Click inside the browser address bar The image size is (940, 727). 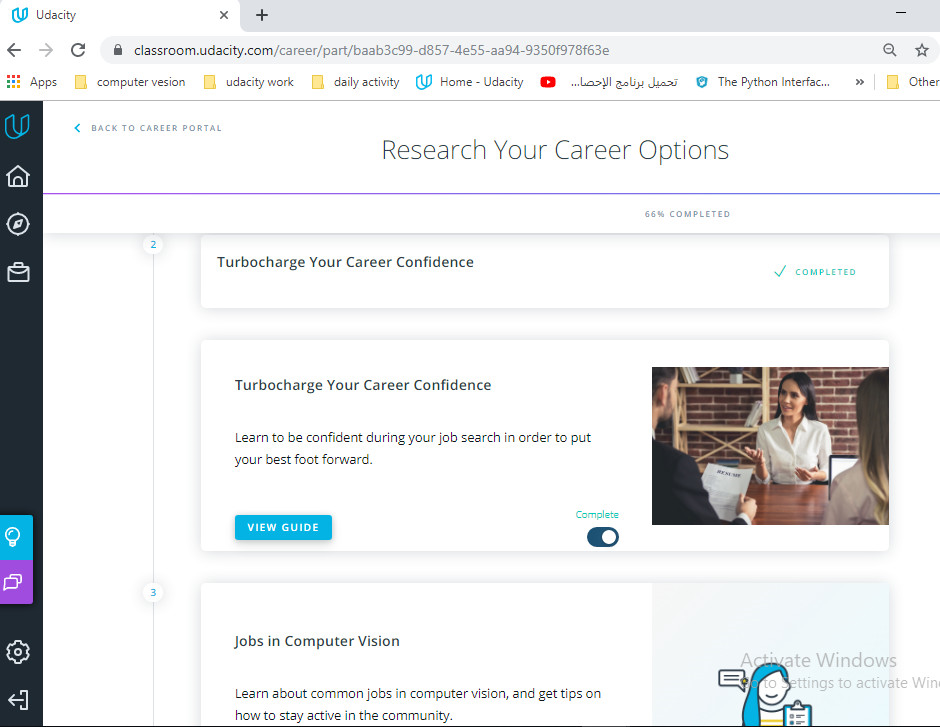pos(400,50)
